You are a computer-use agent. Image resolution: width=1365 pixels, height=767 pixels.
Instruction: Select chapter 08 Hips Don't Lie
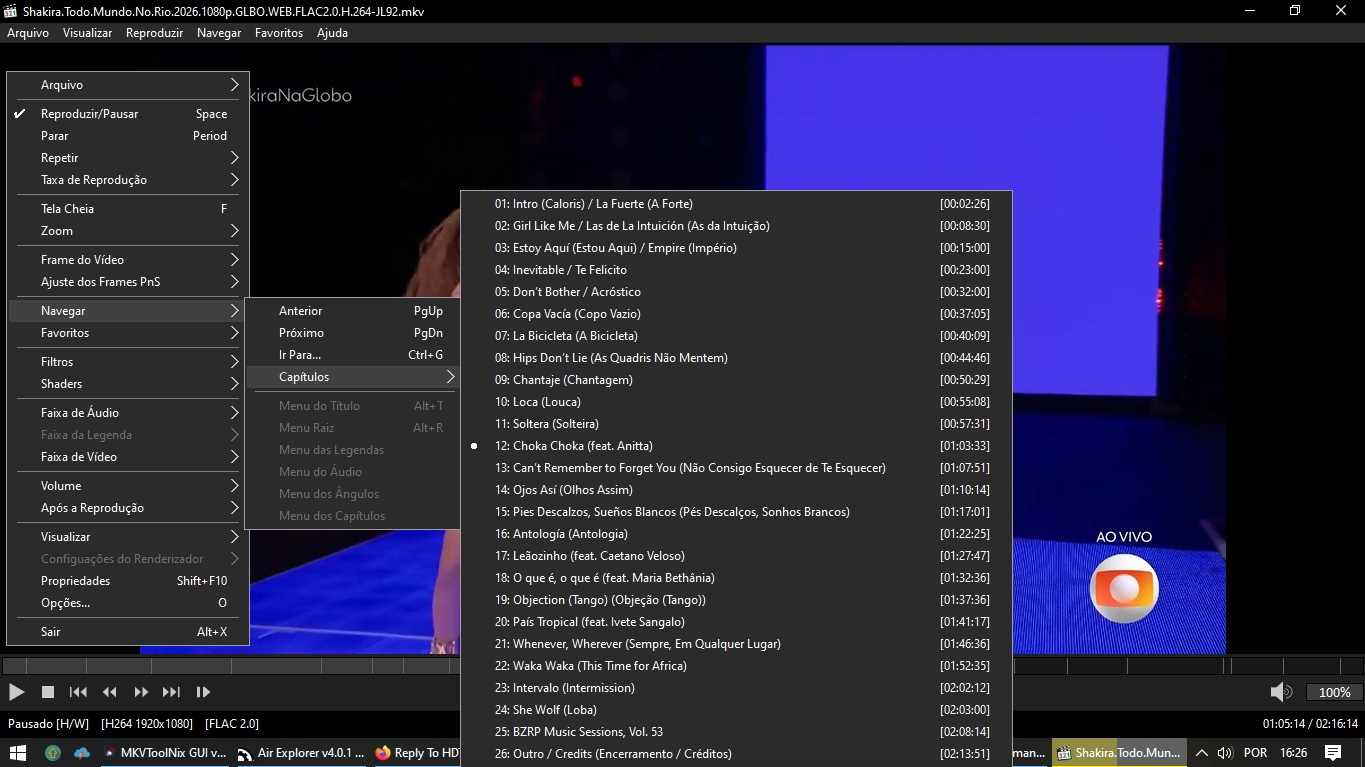coord(736,358)
